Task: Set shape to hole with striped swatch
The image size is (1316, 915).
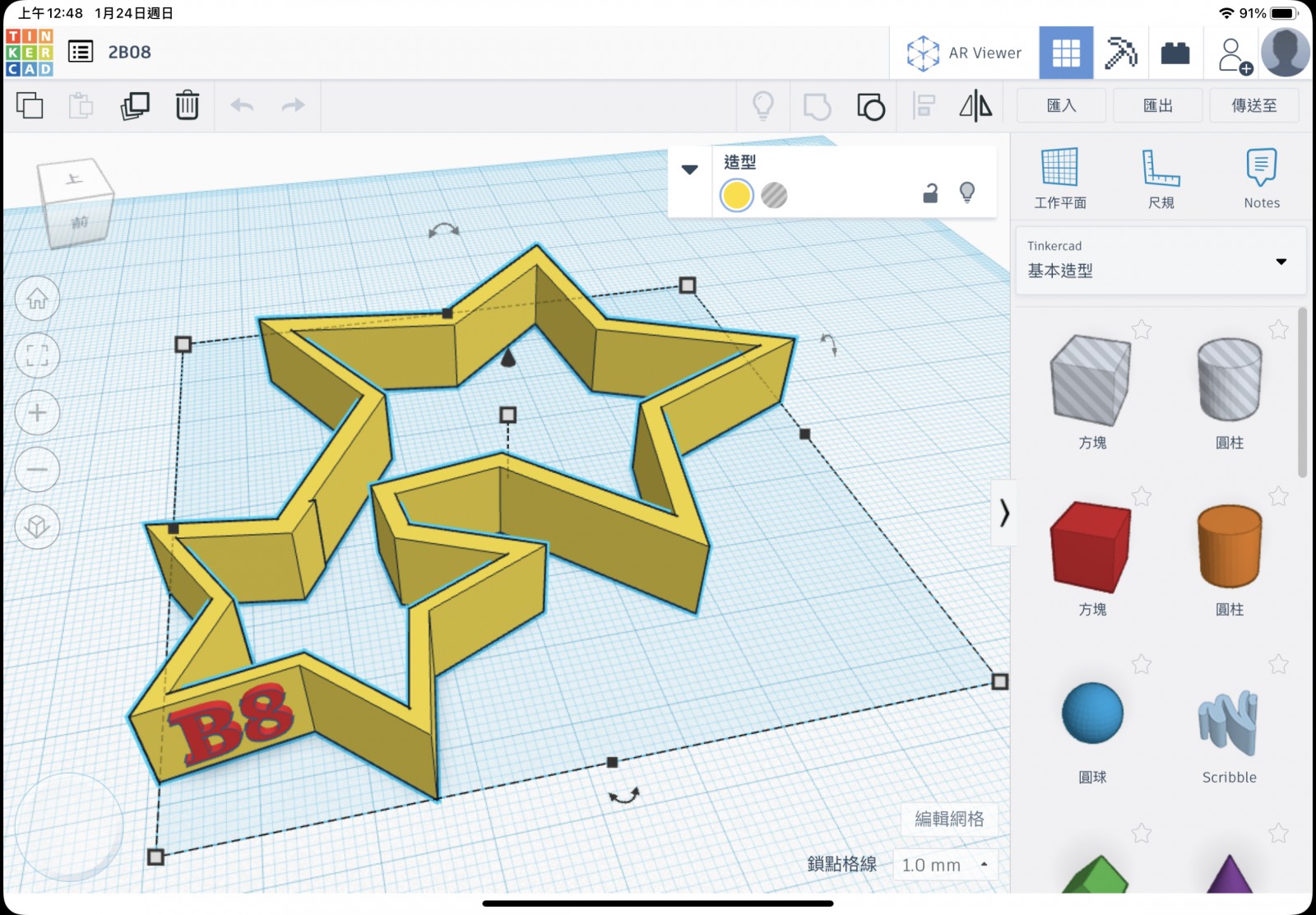Action: pos(774,195)
